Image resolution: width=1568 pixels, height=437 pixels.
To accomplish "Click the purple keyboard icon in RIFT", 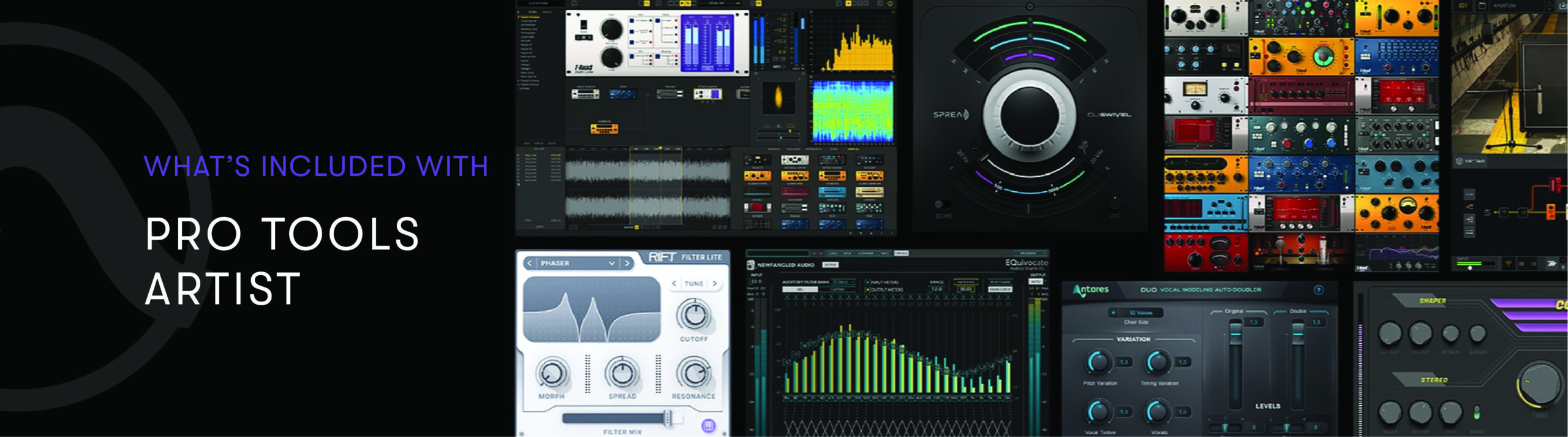I will (x=708, y=425).
